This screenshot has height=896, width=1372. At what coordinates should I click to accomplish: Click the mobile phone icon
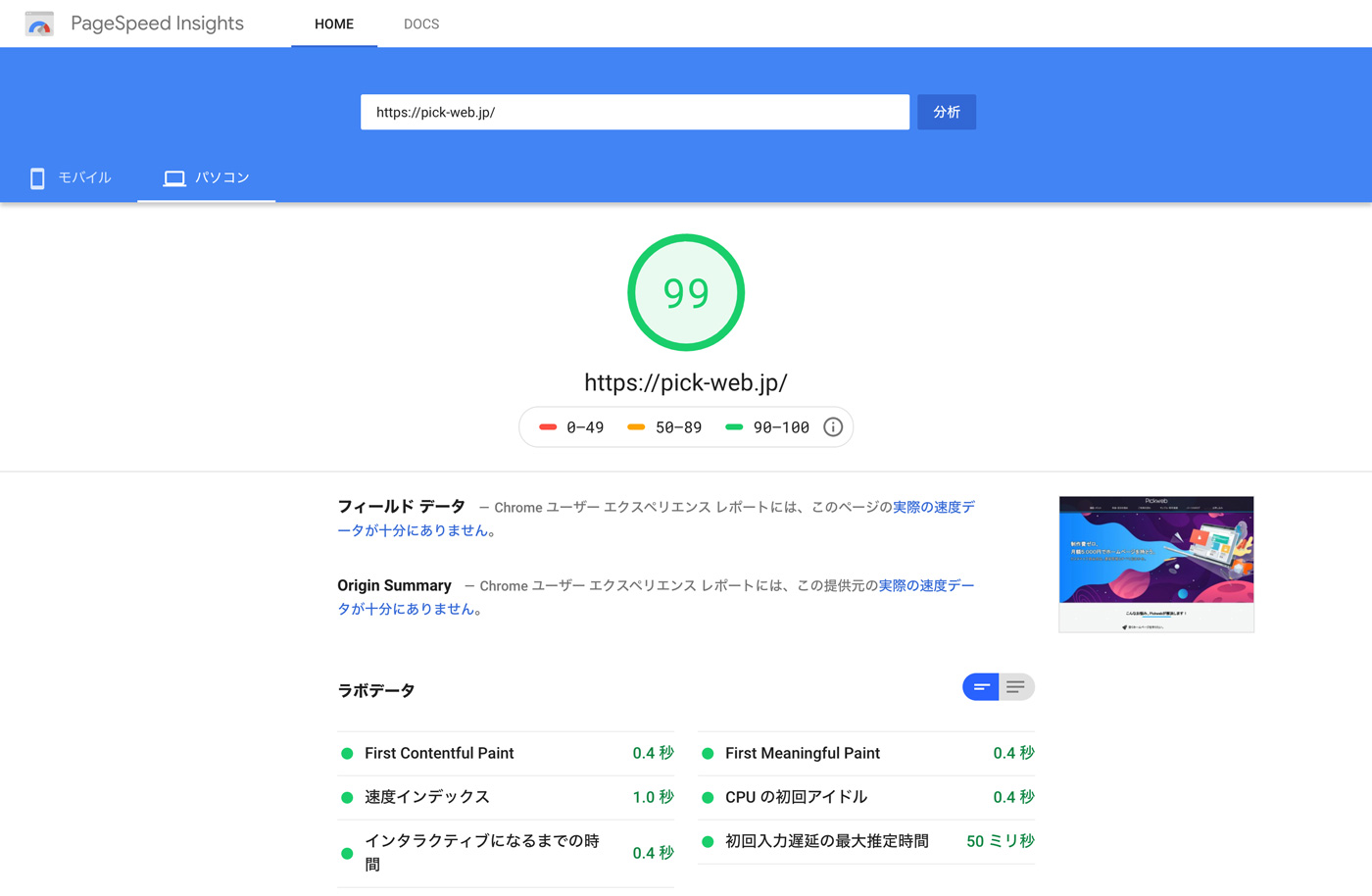pyautogui.click(x=37, y=177)
